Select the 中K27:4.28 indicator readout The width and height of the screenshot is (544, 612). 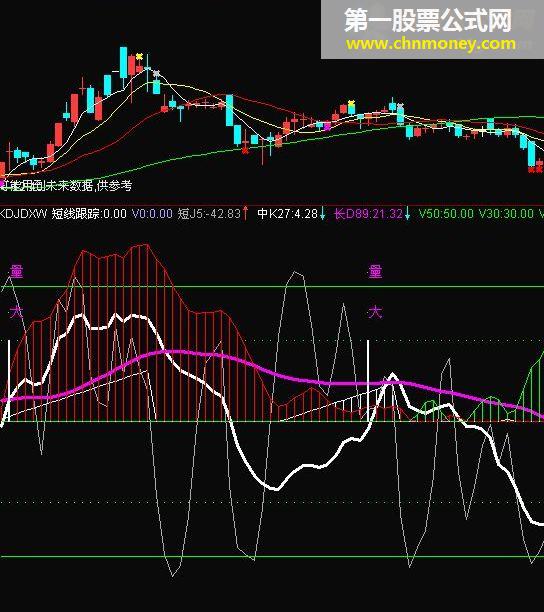pos(288,214)
